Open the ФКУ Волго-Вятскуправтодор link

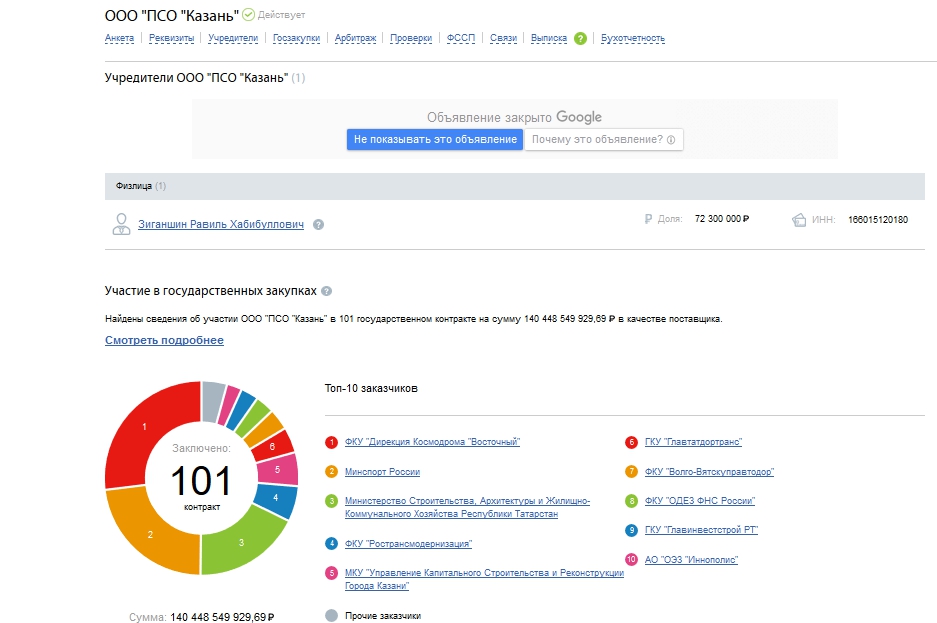tap(709, 472)
